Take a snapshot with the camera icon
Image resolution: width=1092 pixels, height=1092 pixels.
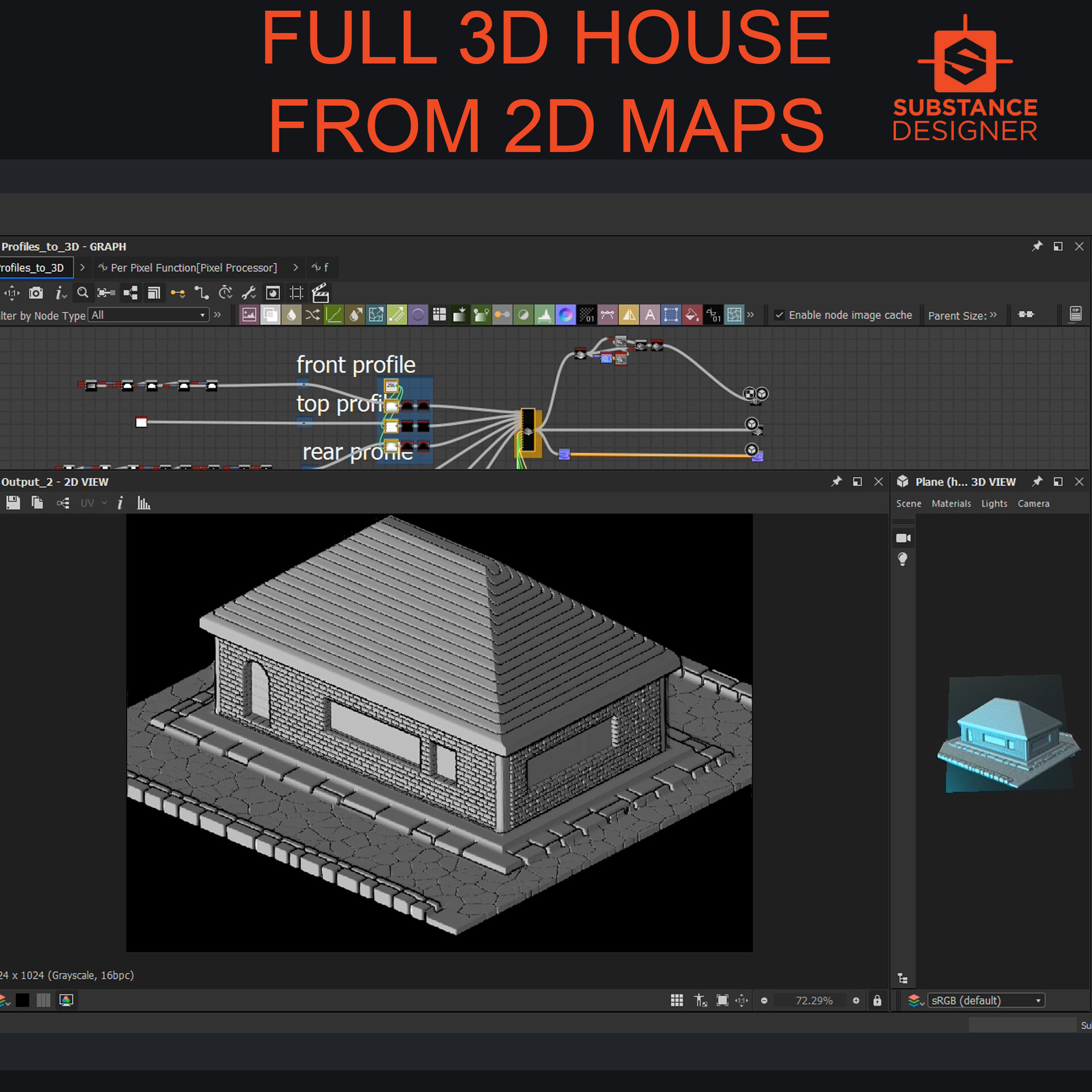click(x=36, y=293)
